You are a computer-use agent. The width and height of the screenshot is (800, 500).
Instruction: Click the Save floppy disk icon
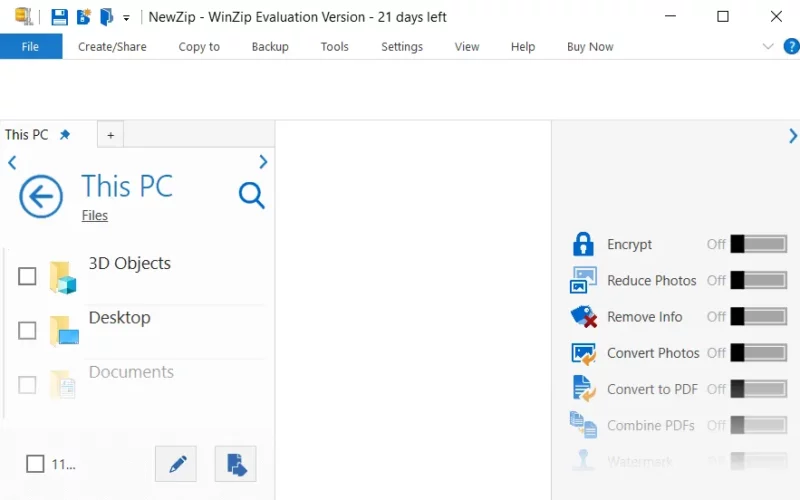tap(59, 17)
